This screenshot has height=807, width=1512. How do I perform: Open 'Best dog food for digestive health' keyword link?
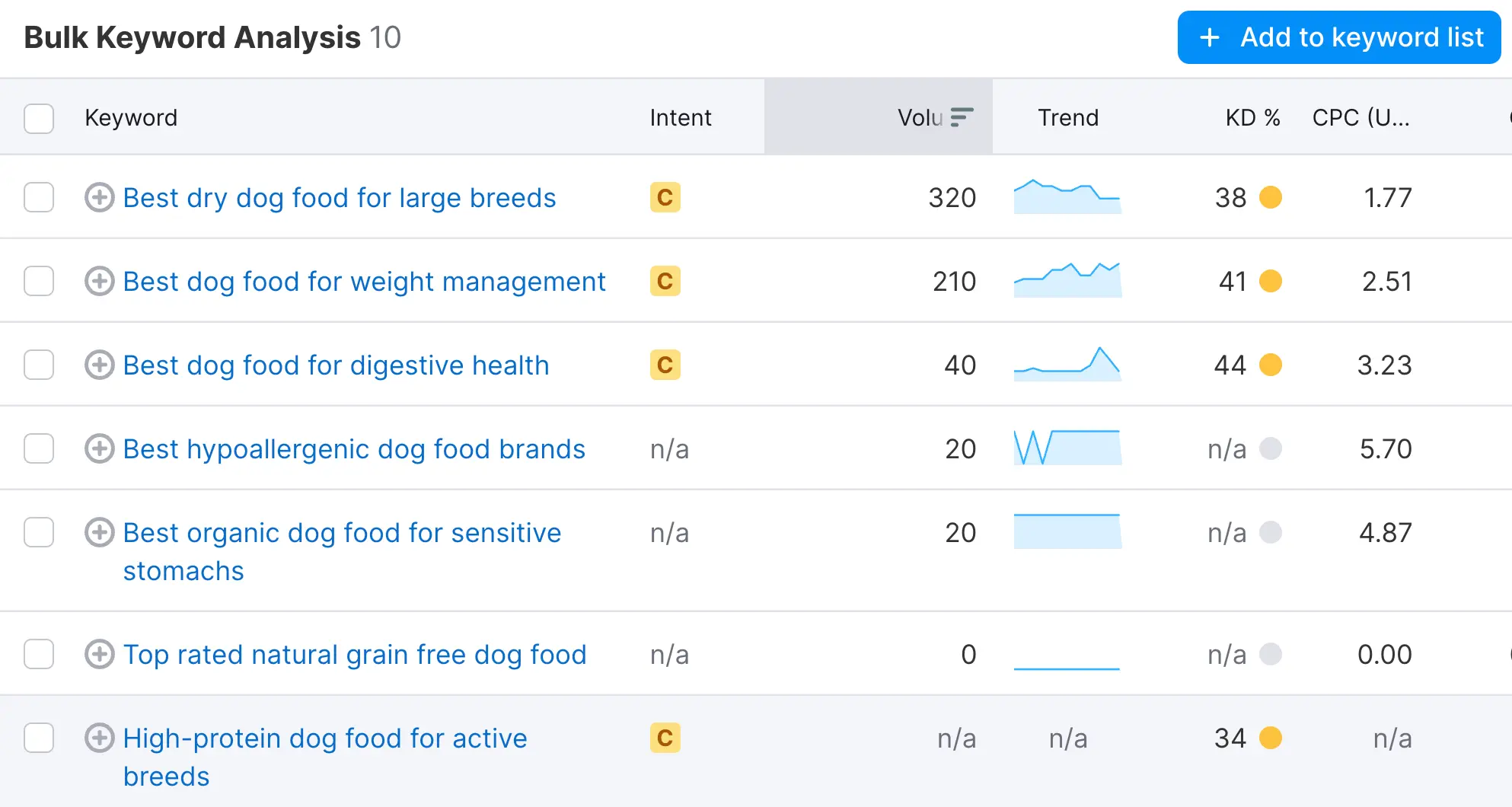336,365
